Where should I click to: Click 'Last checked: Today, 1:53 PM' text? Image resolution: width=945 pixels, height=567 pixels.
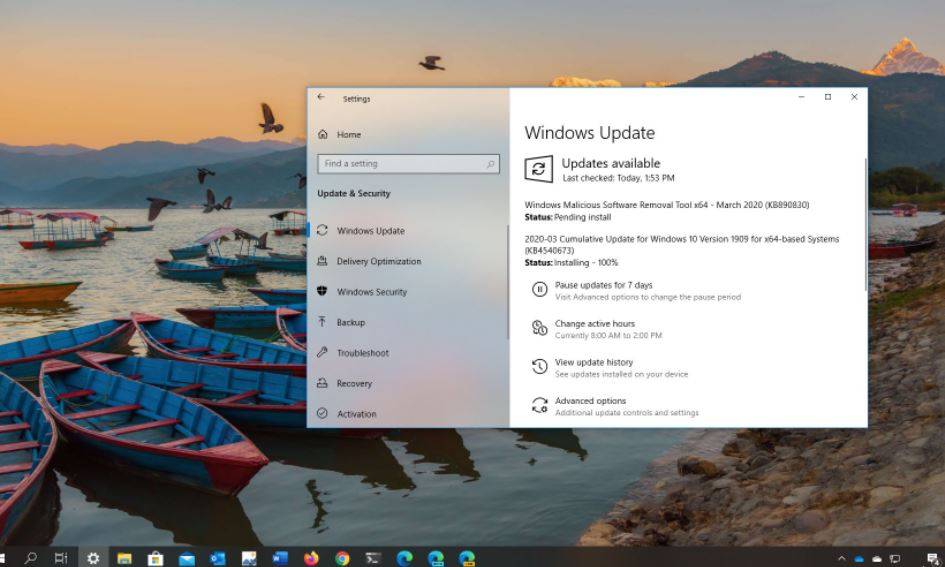pyautogui.click(x=618, y=178)
